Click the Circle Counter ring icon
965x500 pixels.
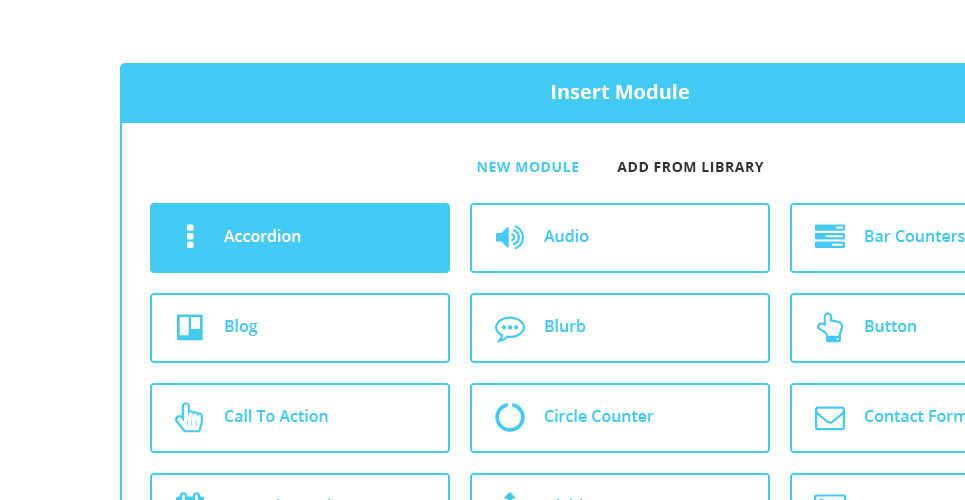[x=510, y=417]
